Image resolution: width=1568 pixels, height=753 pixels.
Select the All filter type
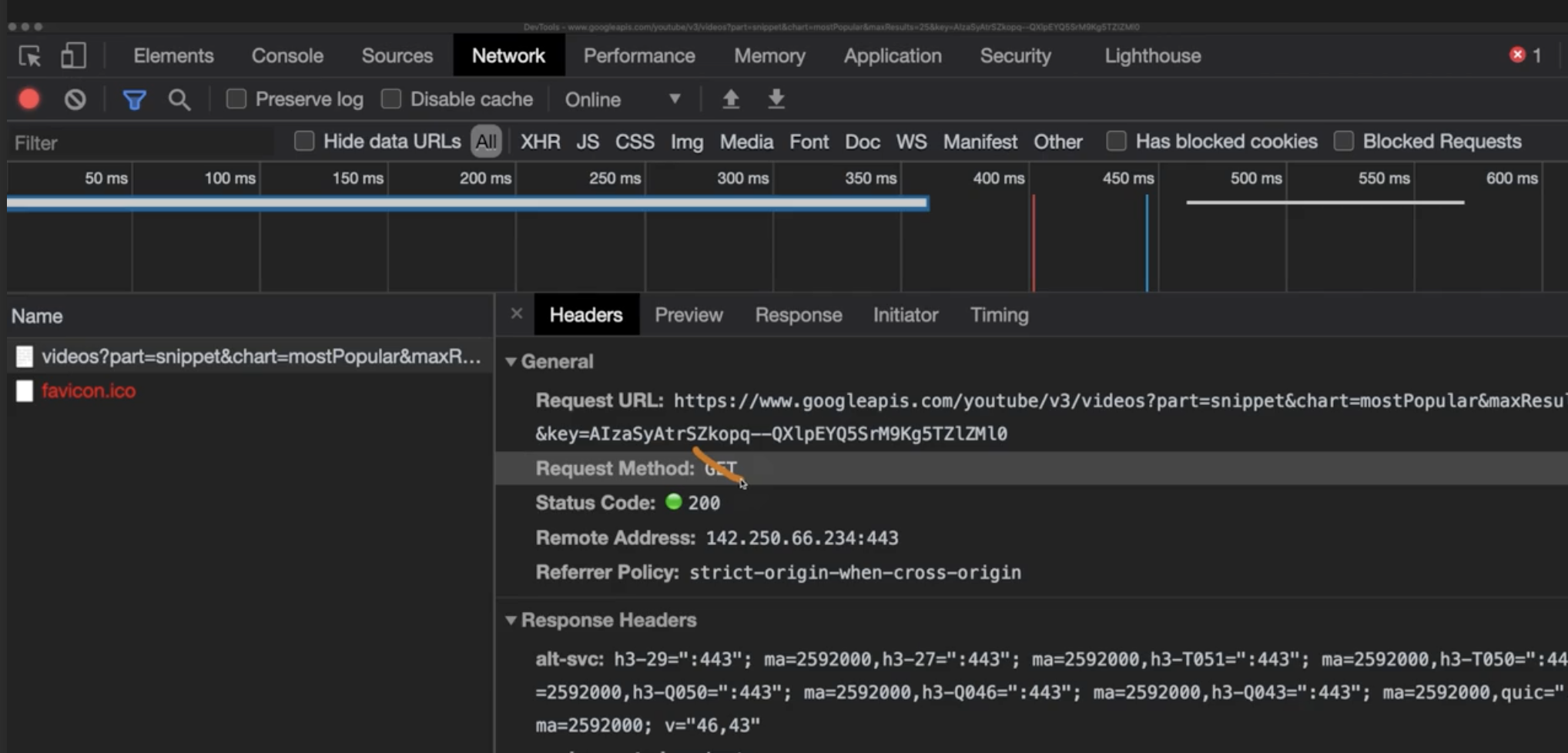click(x=486, y=141)
